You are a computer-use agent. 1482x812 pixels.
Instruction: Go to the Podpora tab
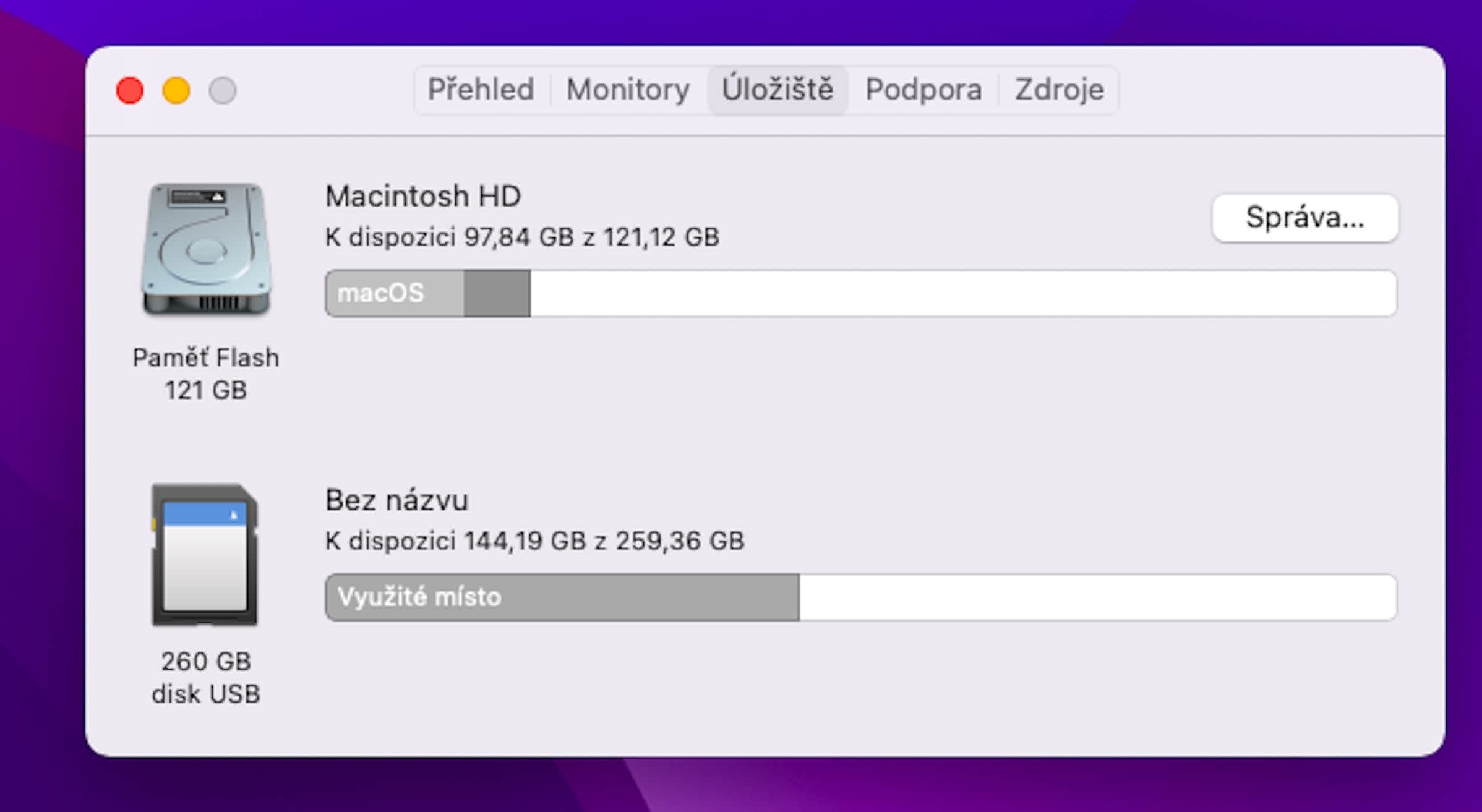pyautogui.click(x=923, y=90)
